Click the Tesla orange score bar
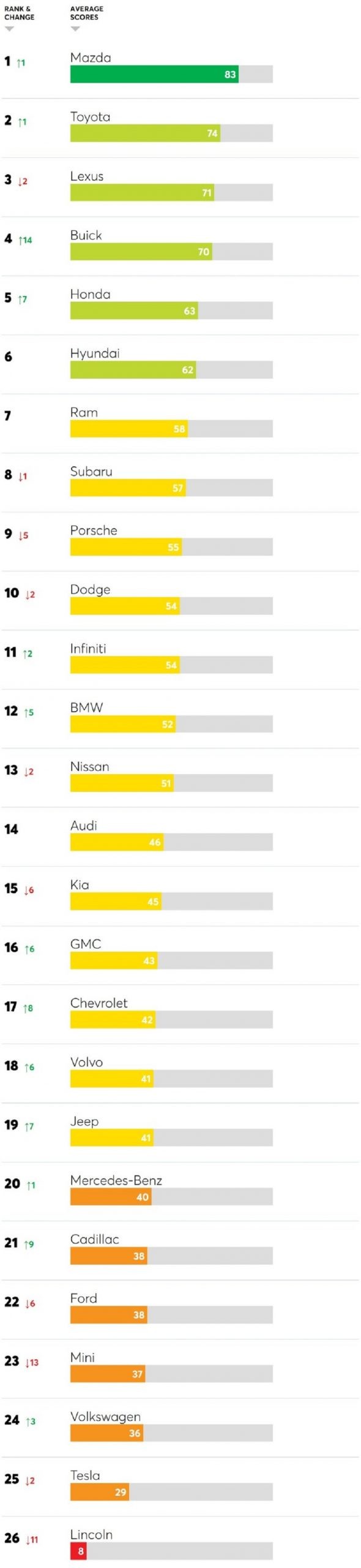The height and width of the screenshot is (1568, 361). pos(100,1492)
